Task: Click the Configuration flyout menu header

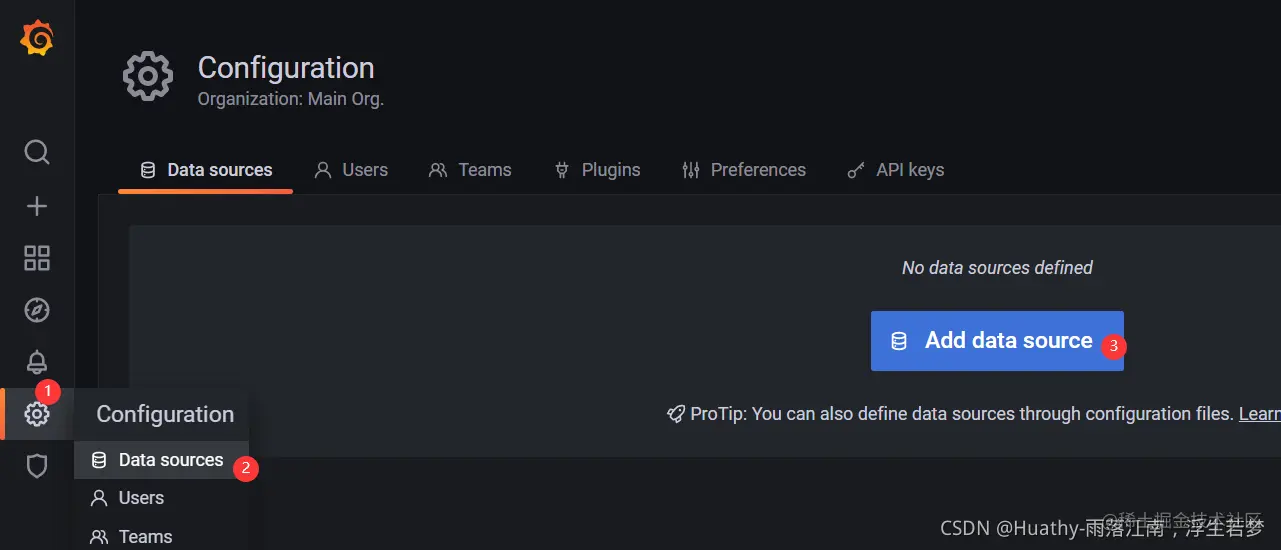Action: click(x=165, y=414)
